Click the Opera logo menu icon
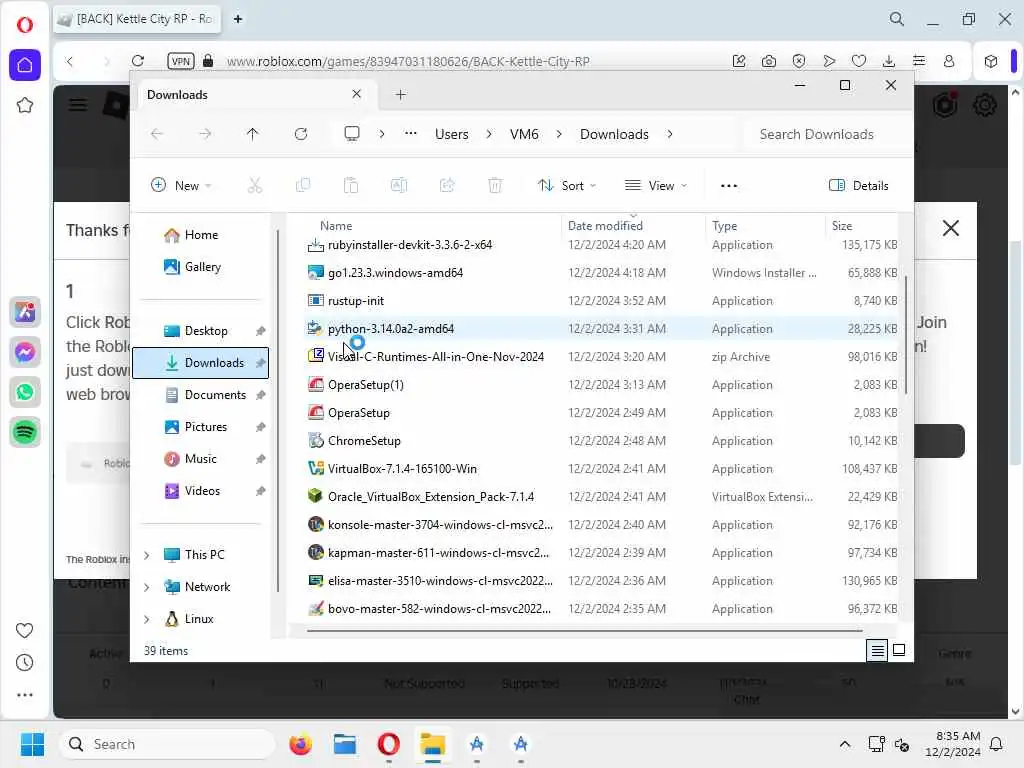The width and height of the screenshot is (1024, 768). 25,25
